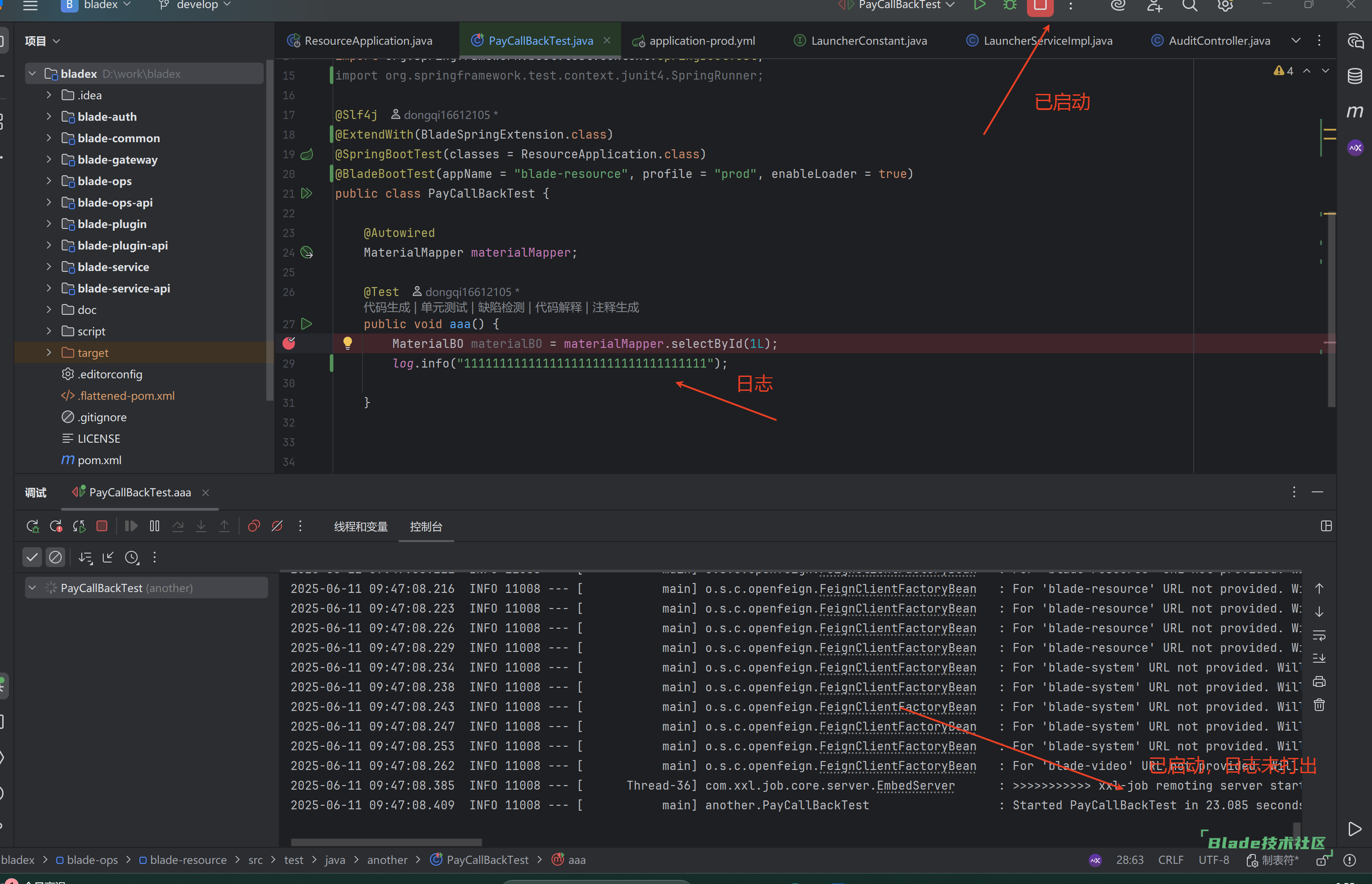Open IDE settings gear icon
Screen dimensions: 1372x884
[x=1225, y=5]
